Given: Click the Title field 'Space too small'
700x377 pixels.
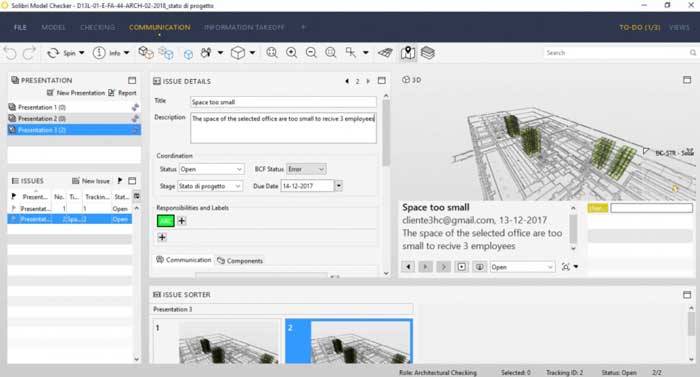Looking at the screenshot, I should 283,102.
